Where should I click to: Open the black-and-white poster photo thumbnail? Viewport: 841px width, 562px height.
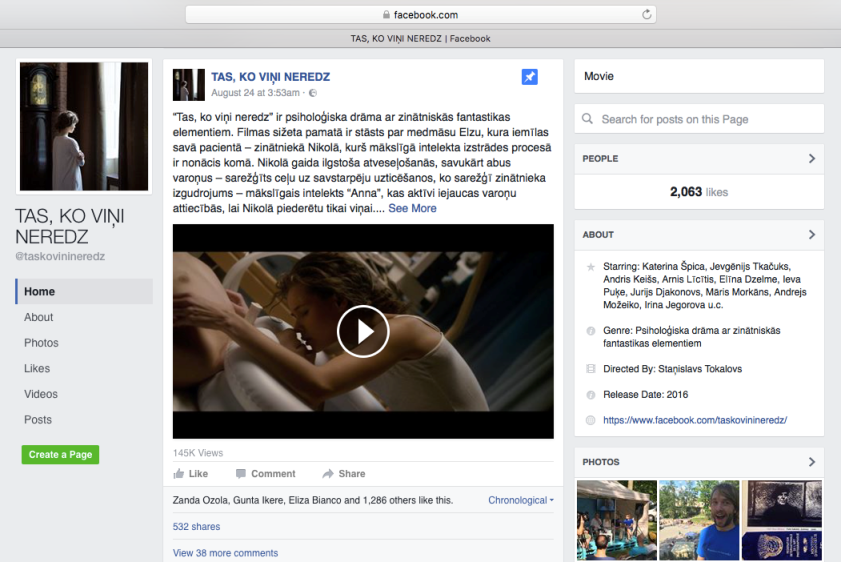(781, 520)
